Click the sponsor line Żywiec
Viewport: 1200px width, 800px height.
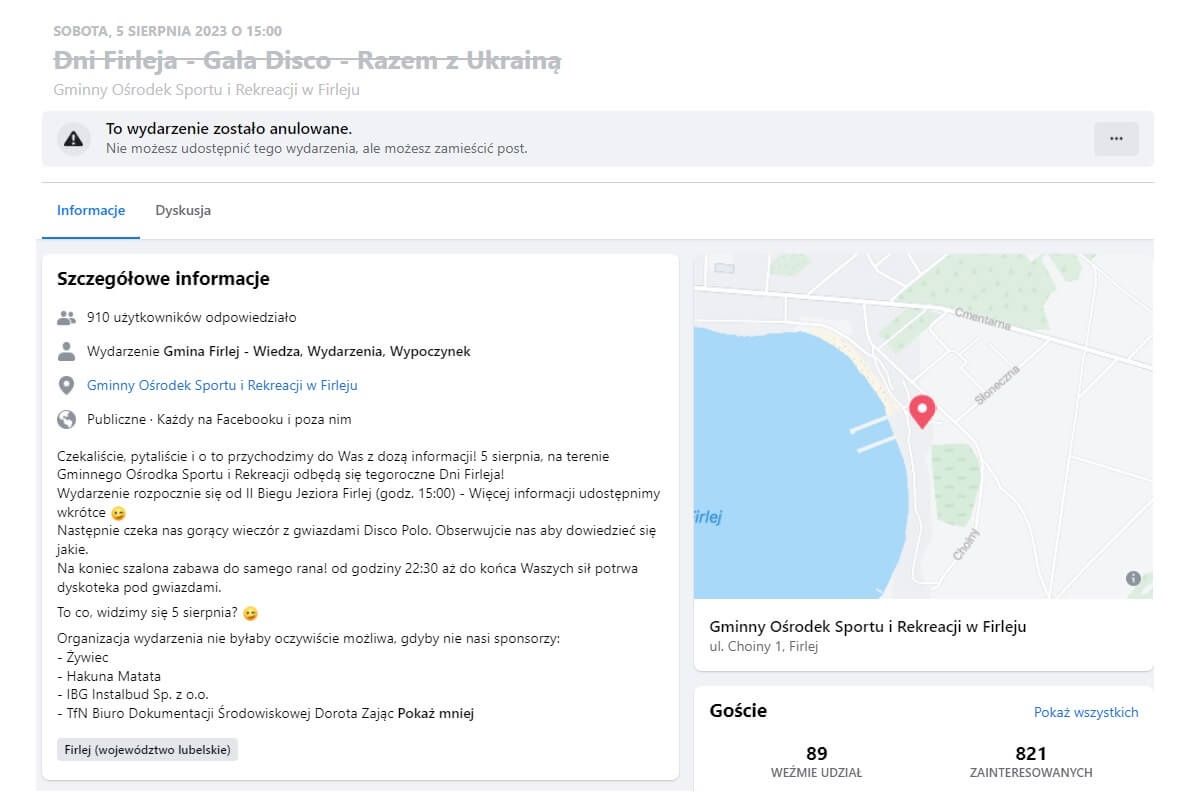83,658
